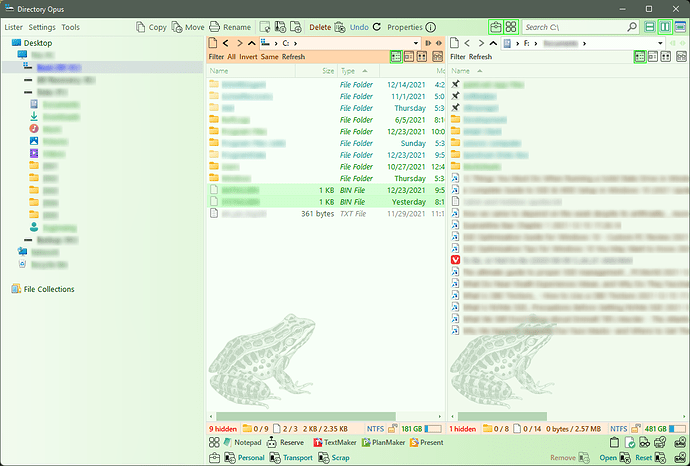Expand the breadcrumb chevron after F:
The image size is (690, 466).
(x=536, y=43)
